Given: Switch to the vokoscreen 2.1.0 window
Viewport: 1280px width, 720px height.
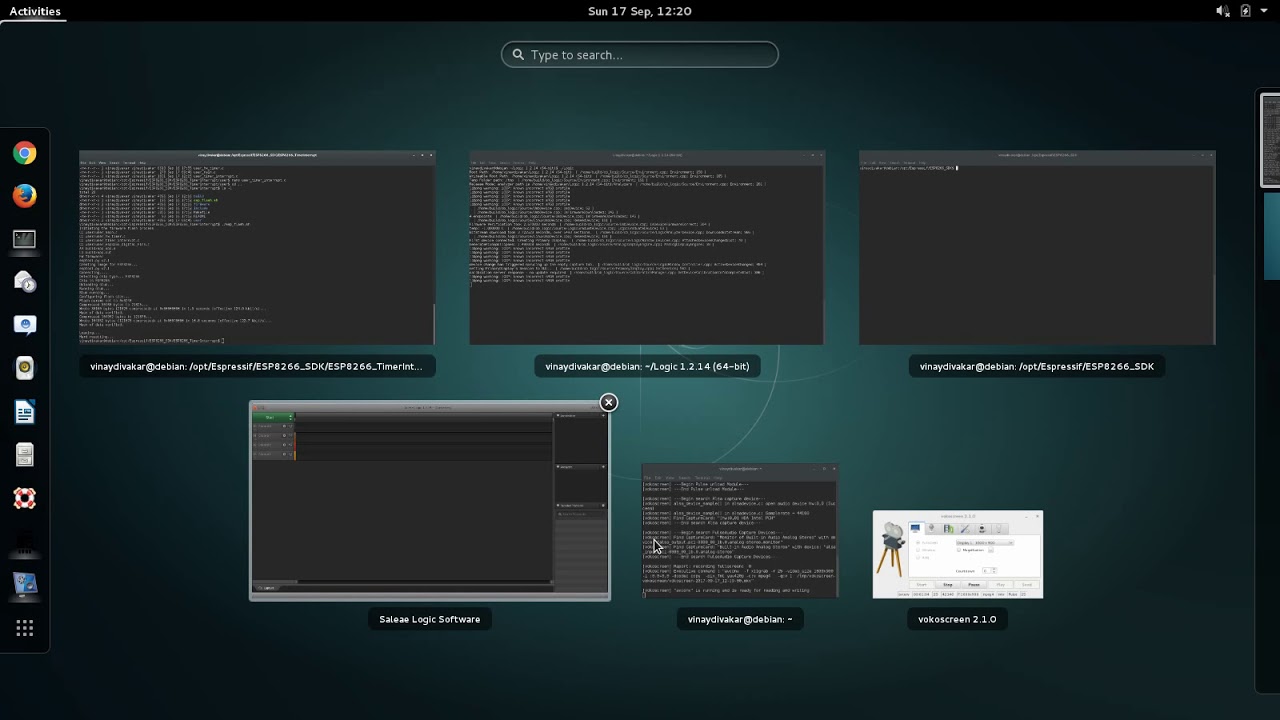Looking at the screenshot, I should (x=957, y=555).
